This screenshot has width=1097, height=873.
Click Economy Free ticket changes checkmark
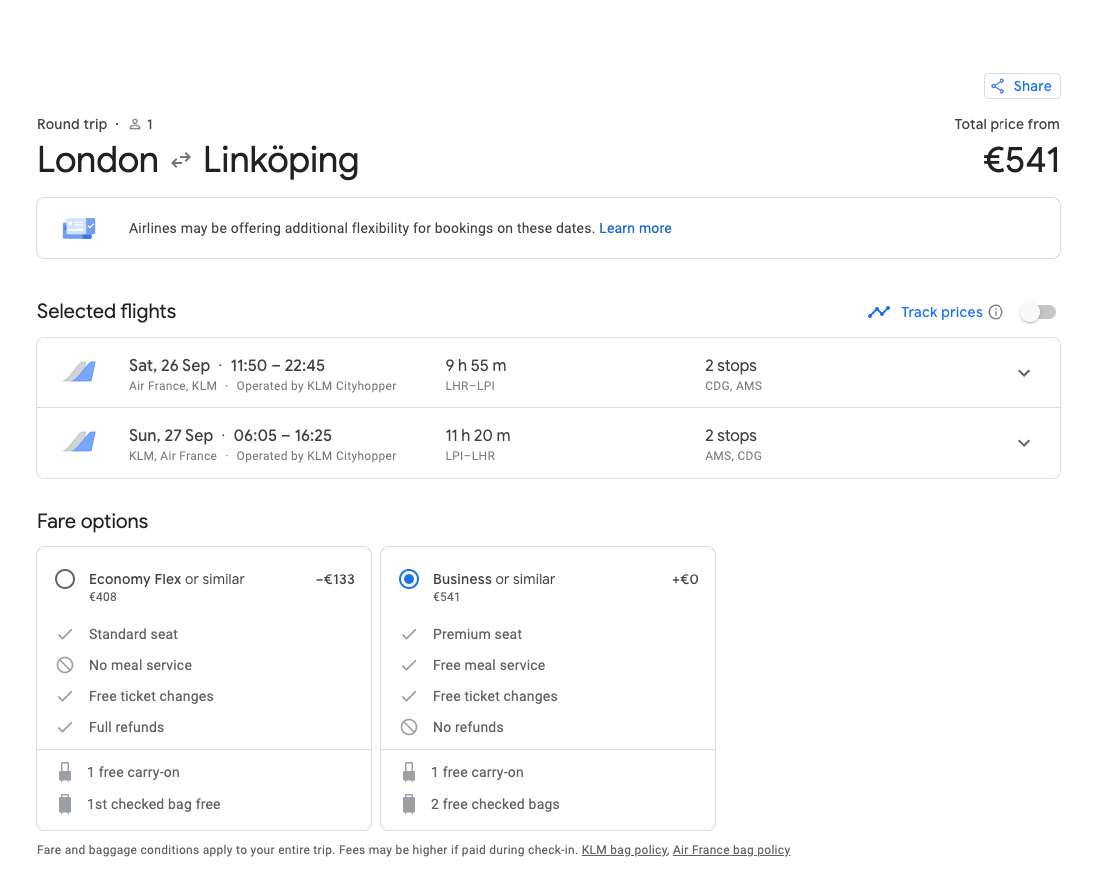pyautogui.click(x=65, y=696)
